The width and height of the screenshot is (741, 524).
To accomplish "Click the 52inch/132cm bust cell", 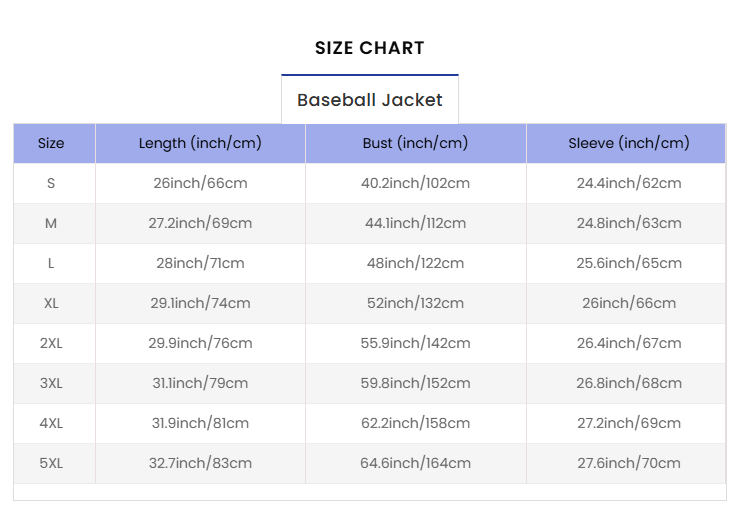I will (415, 303).
